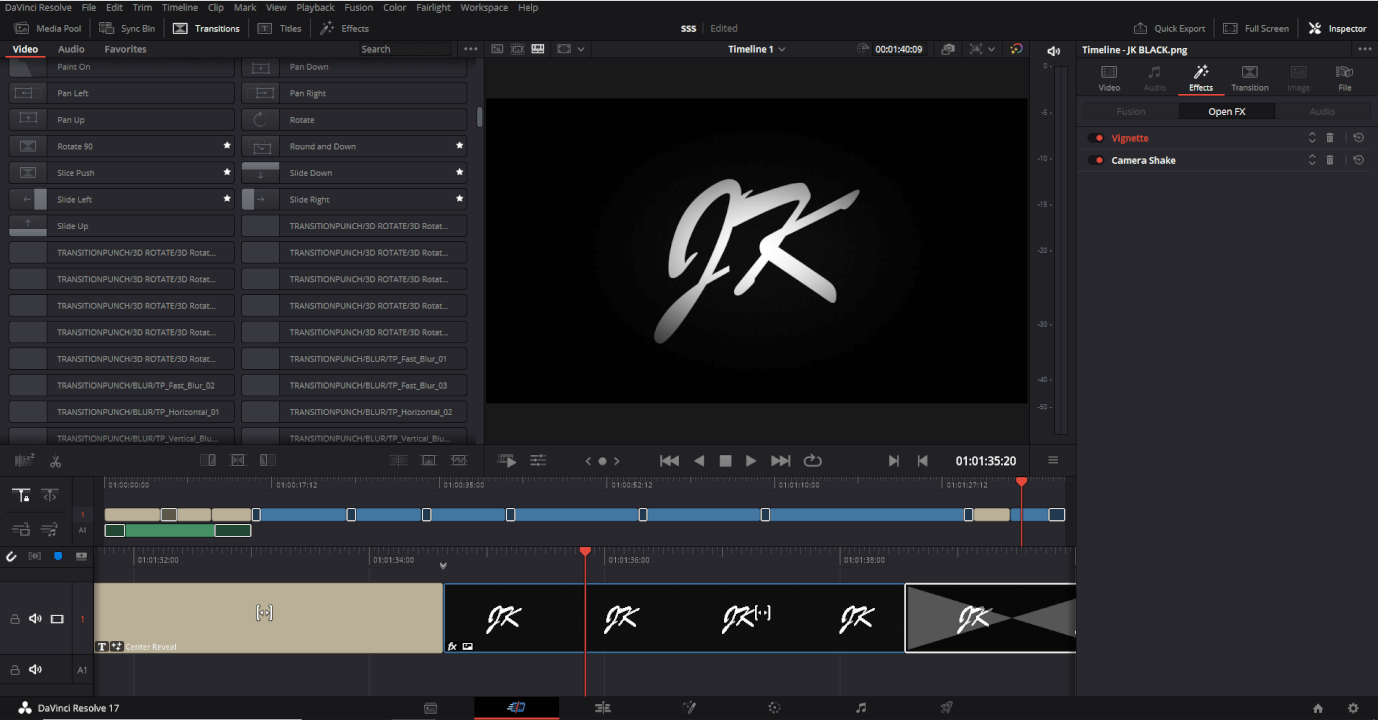Open project settings gear icon

(1353, 708)
